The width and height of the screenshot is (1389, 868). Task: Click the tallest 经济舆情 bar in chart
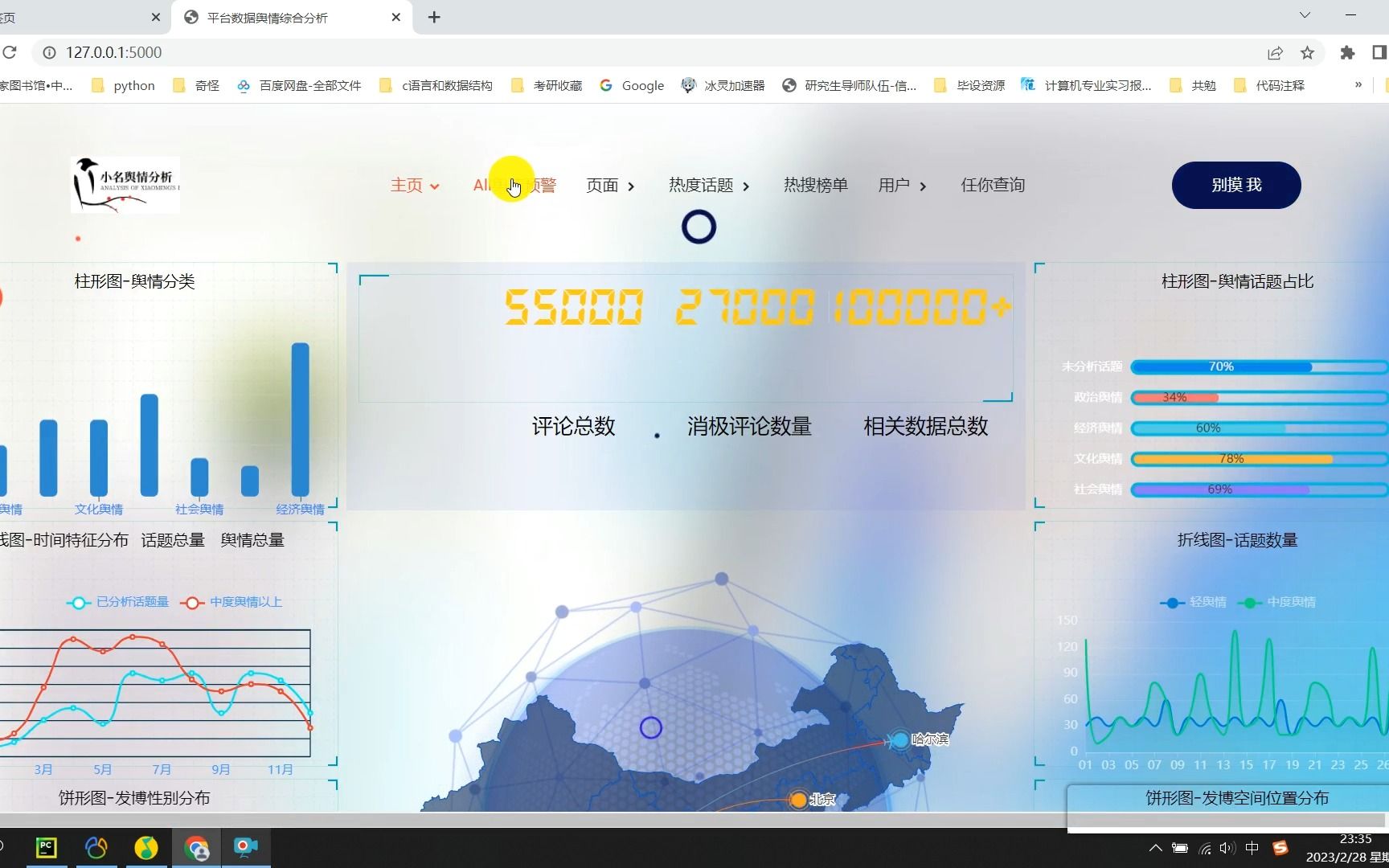coord(300,420)
